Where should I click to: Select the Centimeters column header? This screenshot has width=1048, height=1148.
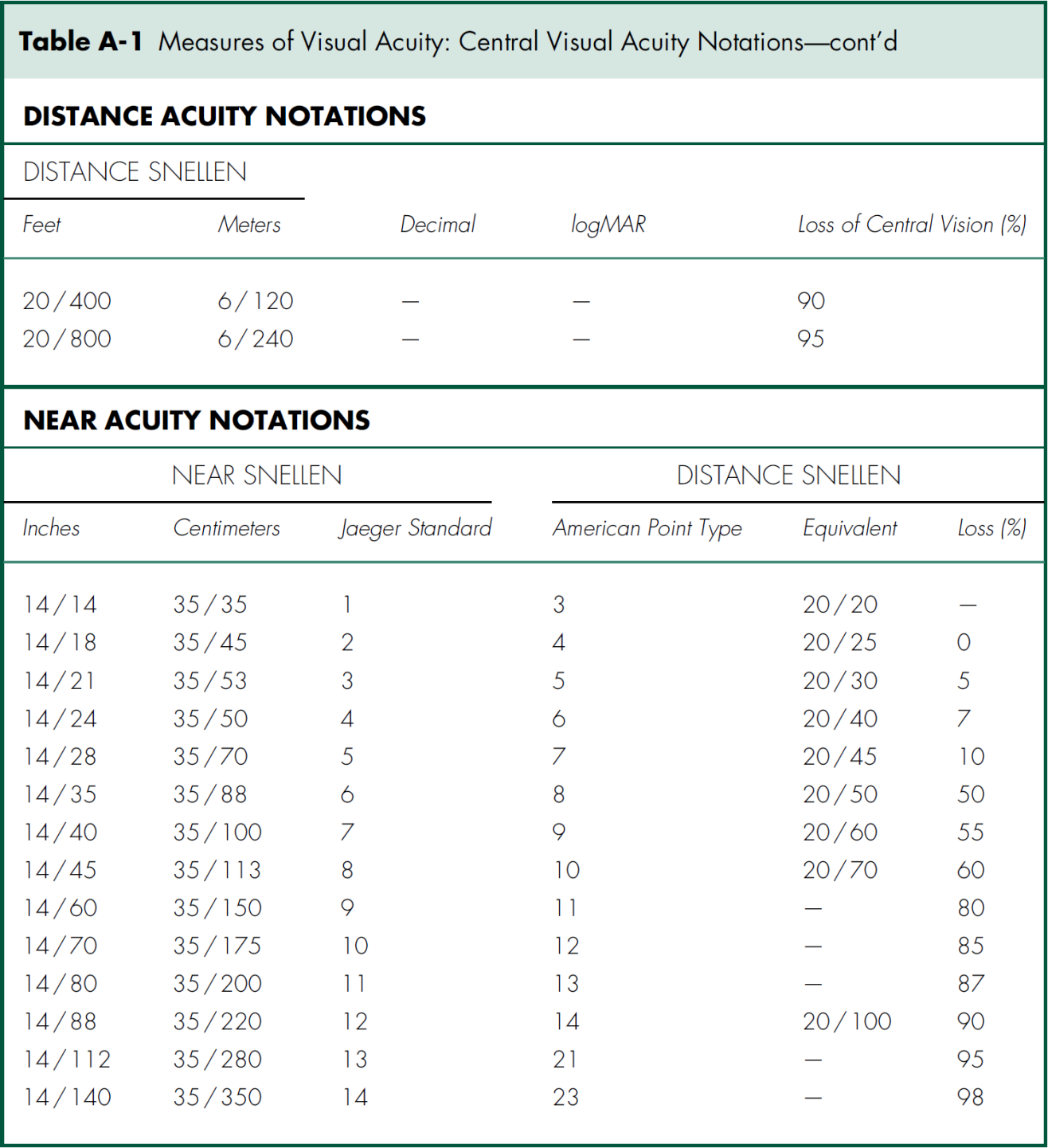(227, 528)
